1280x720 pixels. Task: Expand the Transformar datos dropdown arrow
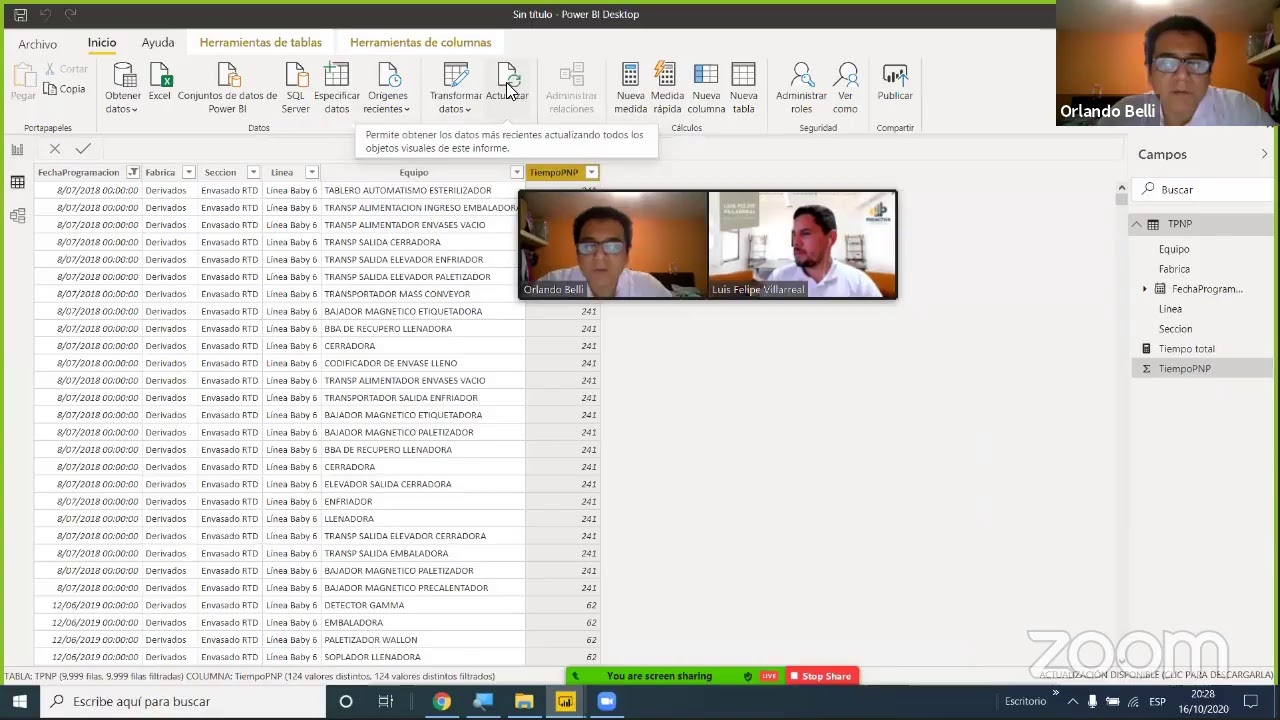point(468,110)
